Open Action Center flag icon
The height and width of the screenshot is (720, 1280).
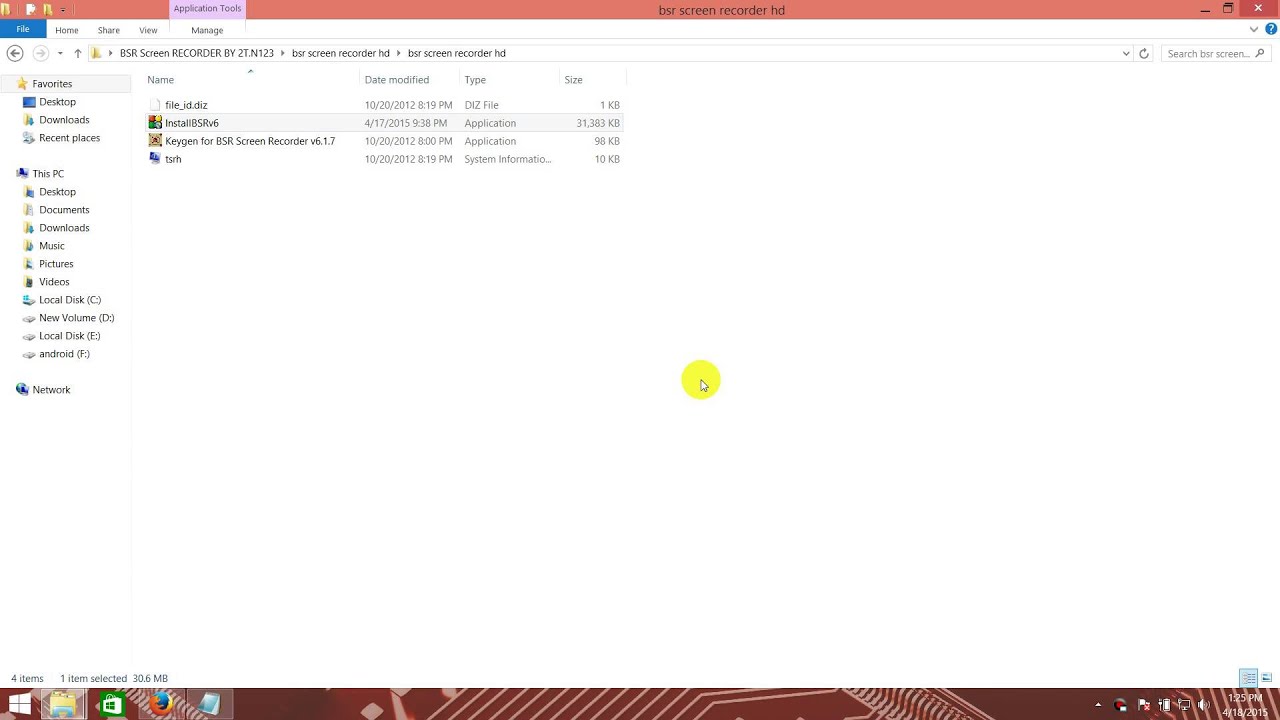point(1144,706)
